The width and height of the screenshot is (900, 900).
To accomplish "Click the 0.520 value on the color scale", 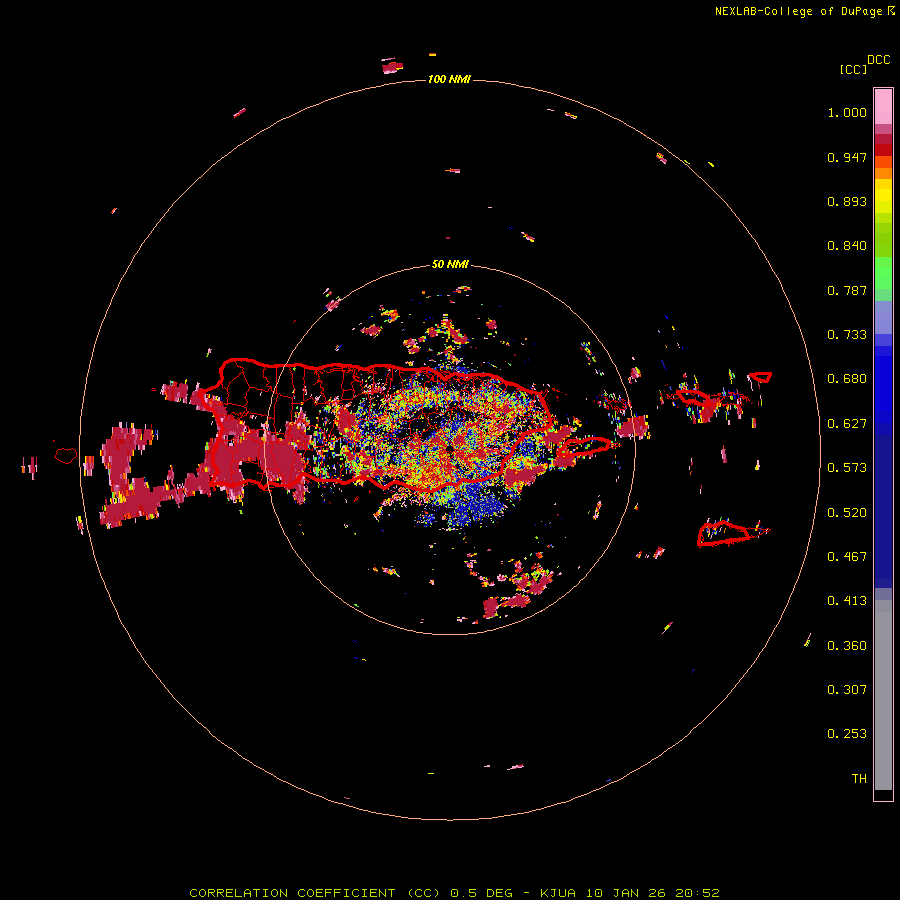I will pos(847,513).
